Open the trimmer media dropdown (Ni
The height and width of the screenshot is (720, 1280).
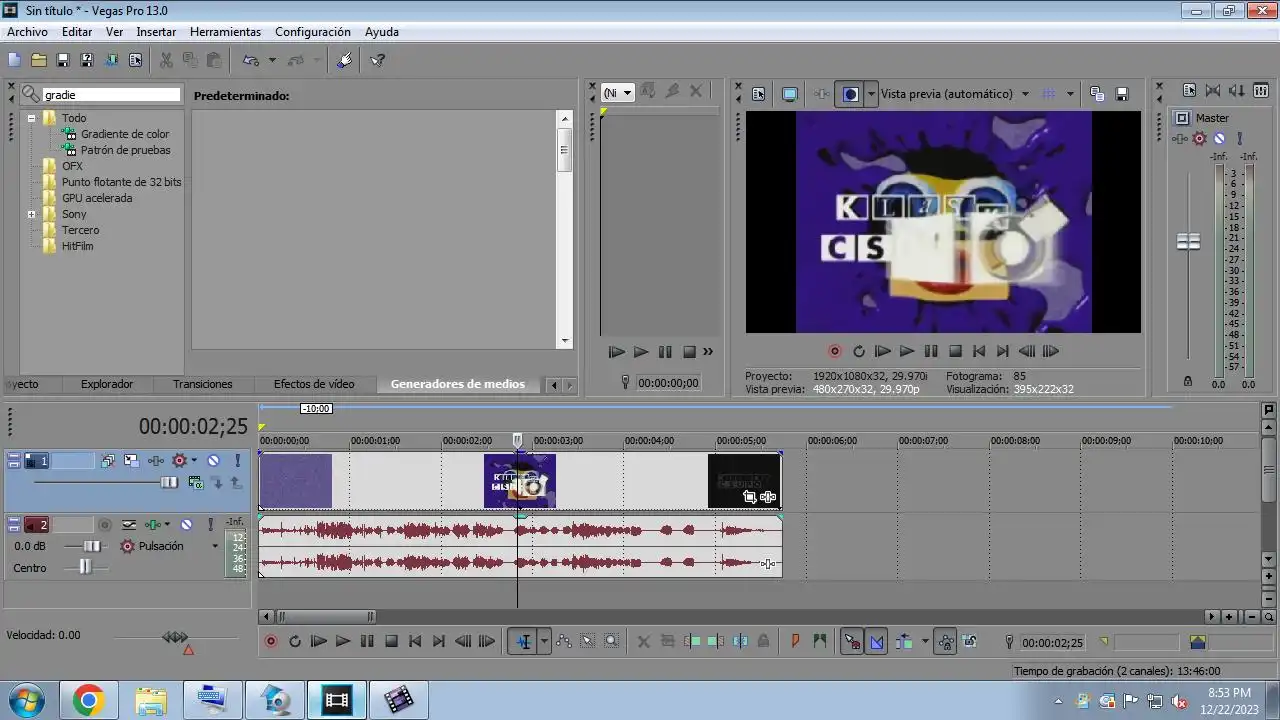tap(617, 93)
